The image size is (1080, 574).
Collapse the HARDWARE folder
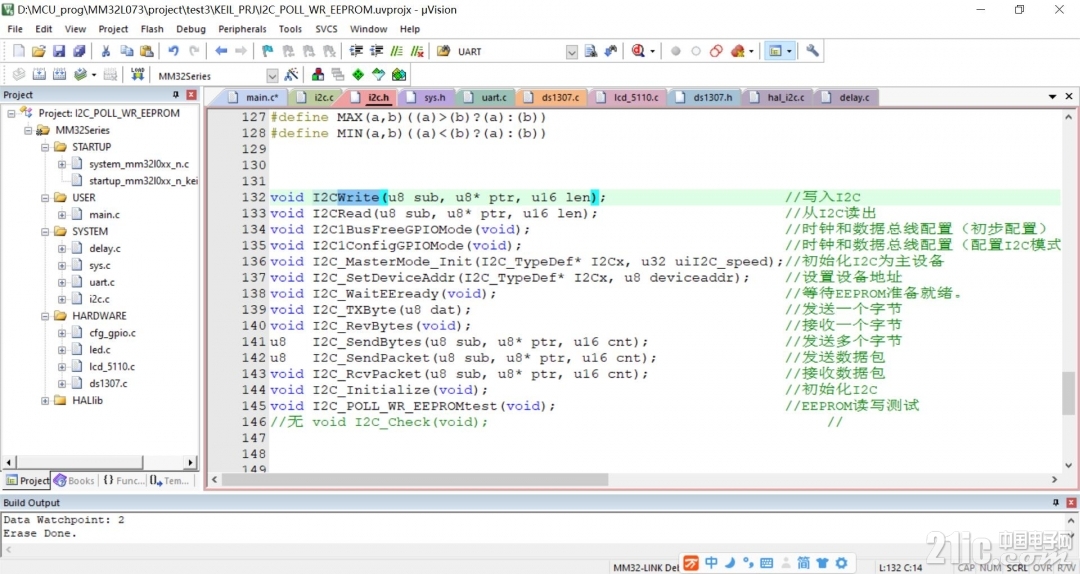click(x=45, y=316)
